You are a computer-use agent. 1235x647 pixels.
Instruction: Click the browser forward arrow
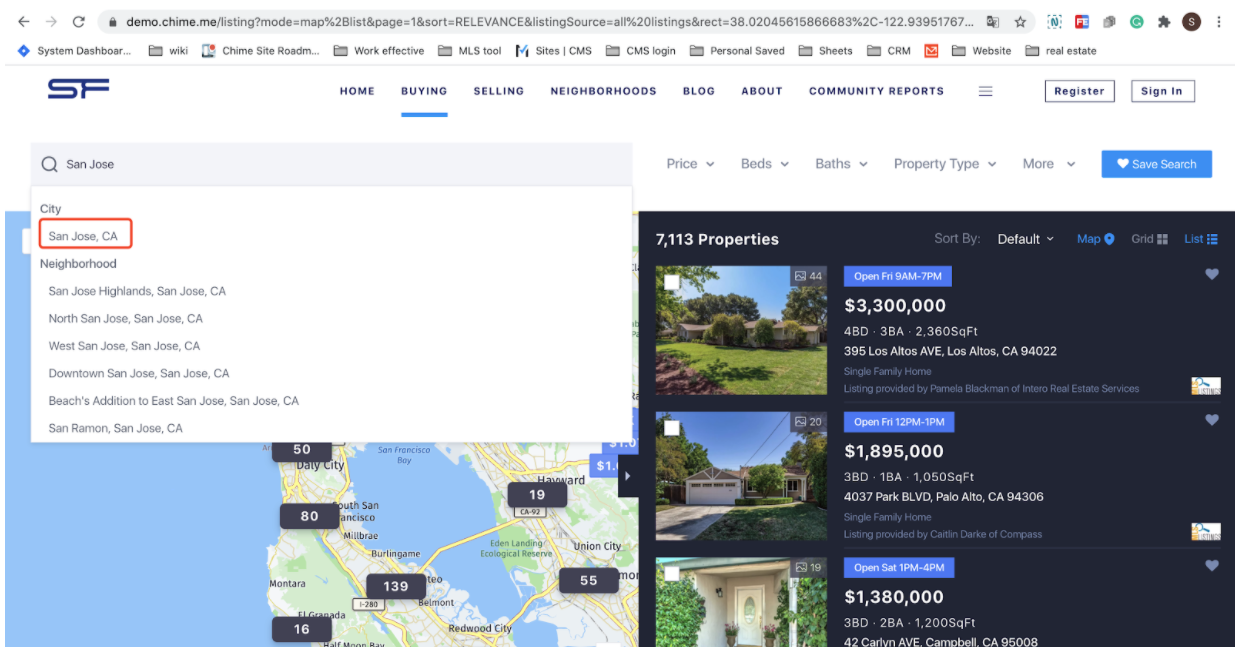point(51,21)
